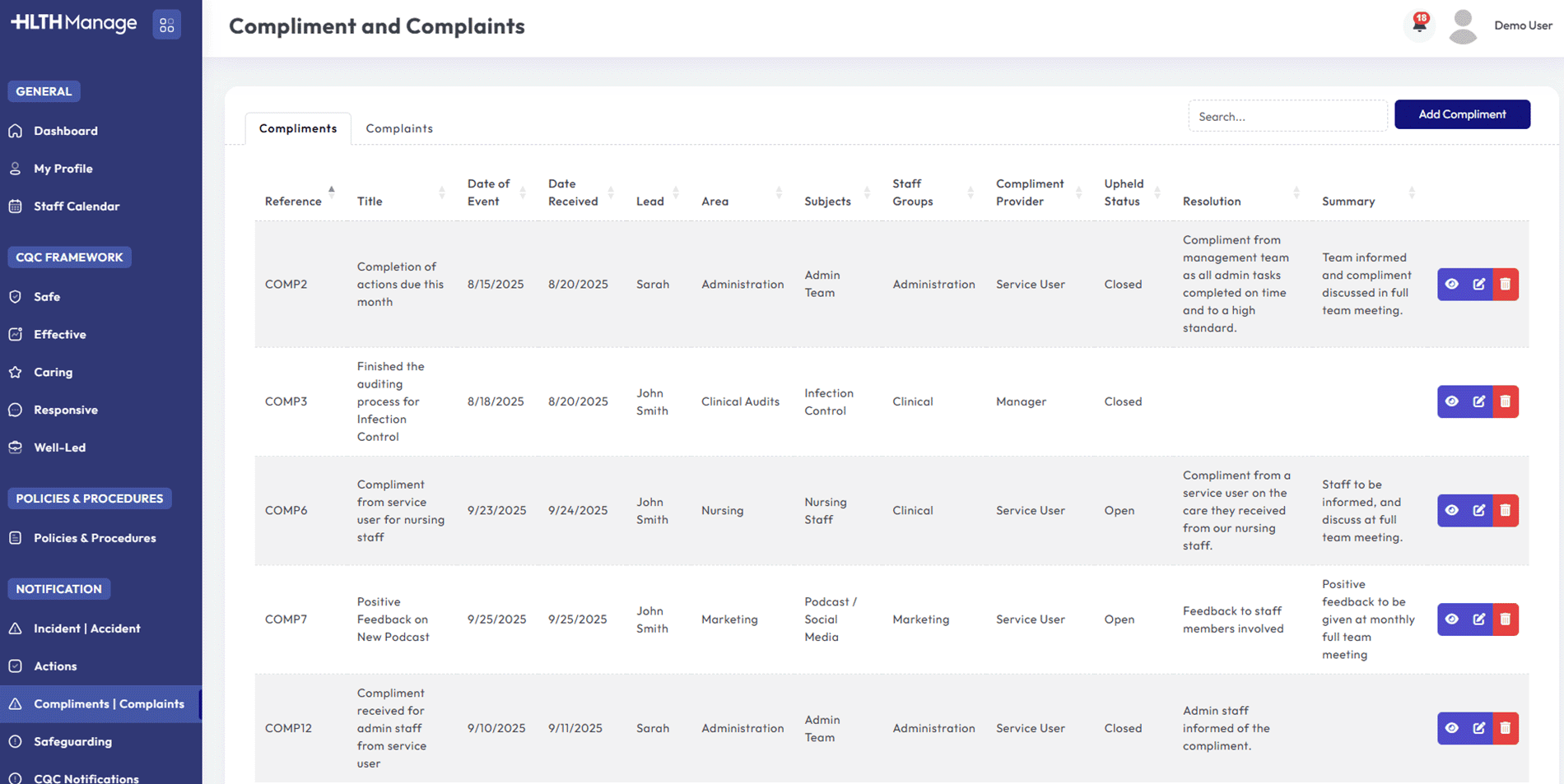Switch to the Complaints tab
Screen dimensions: 1564x784
(x=399, y=128)
